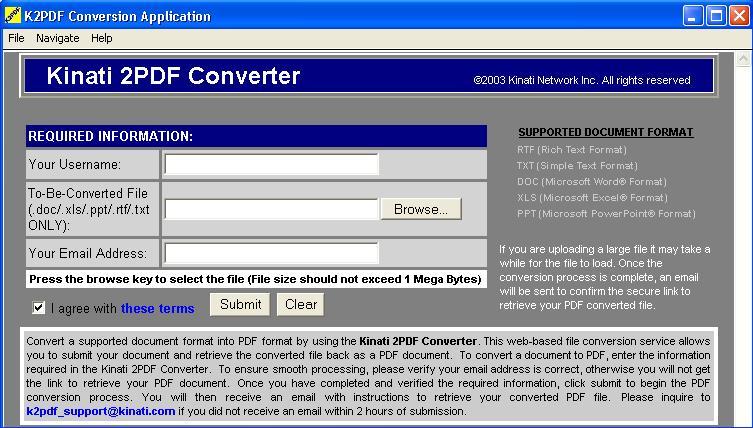
Task: Click the scrollbar up arrow
Action: (x=743, y=60)
